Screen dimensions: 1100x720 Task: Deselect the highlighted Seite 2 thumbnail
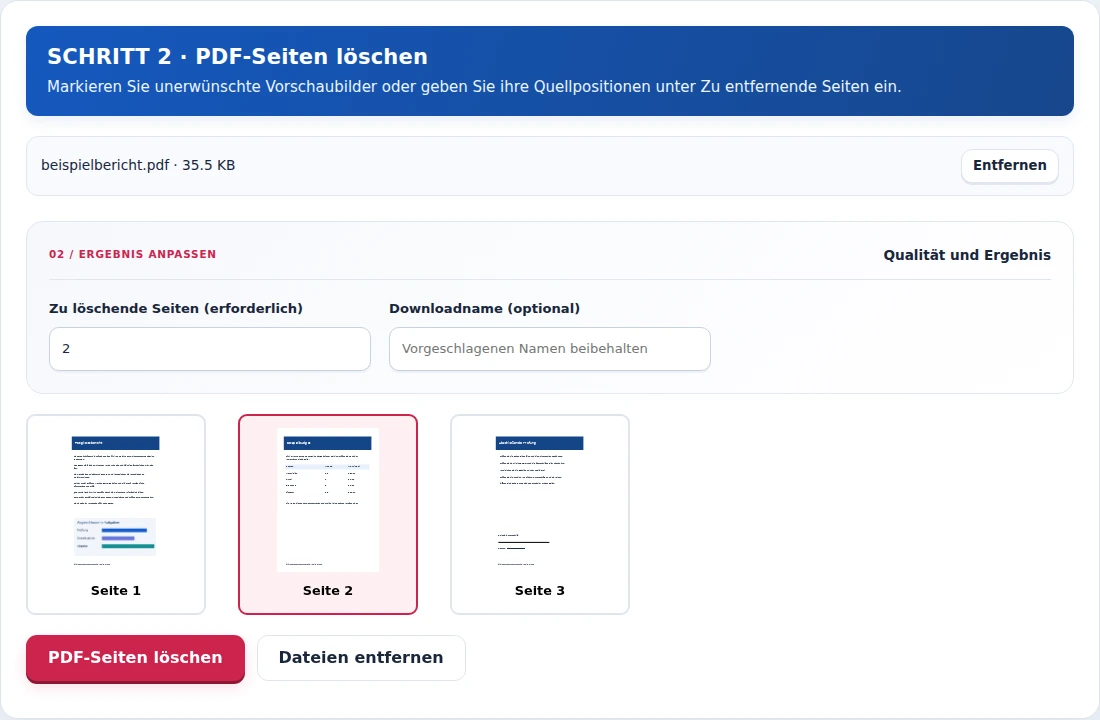click(x=328, y=514)
